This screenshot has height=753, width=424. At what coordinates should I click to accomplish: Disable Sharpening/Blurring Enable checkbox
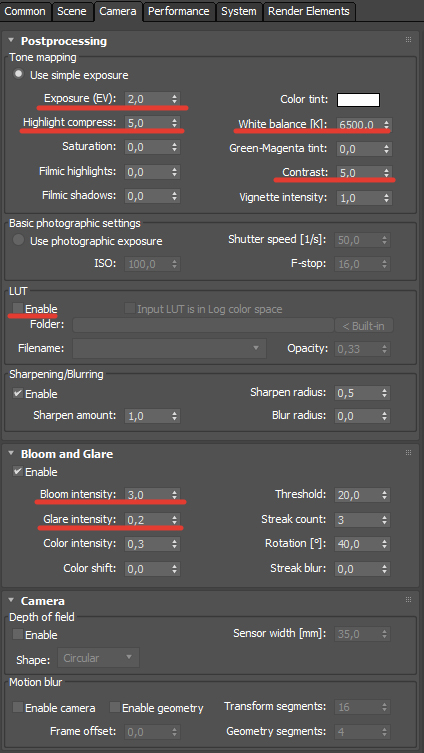coord(18,393)
